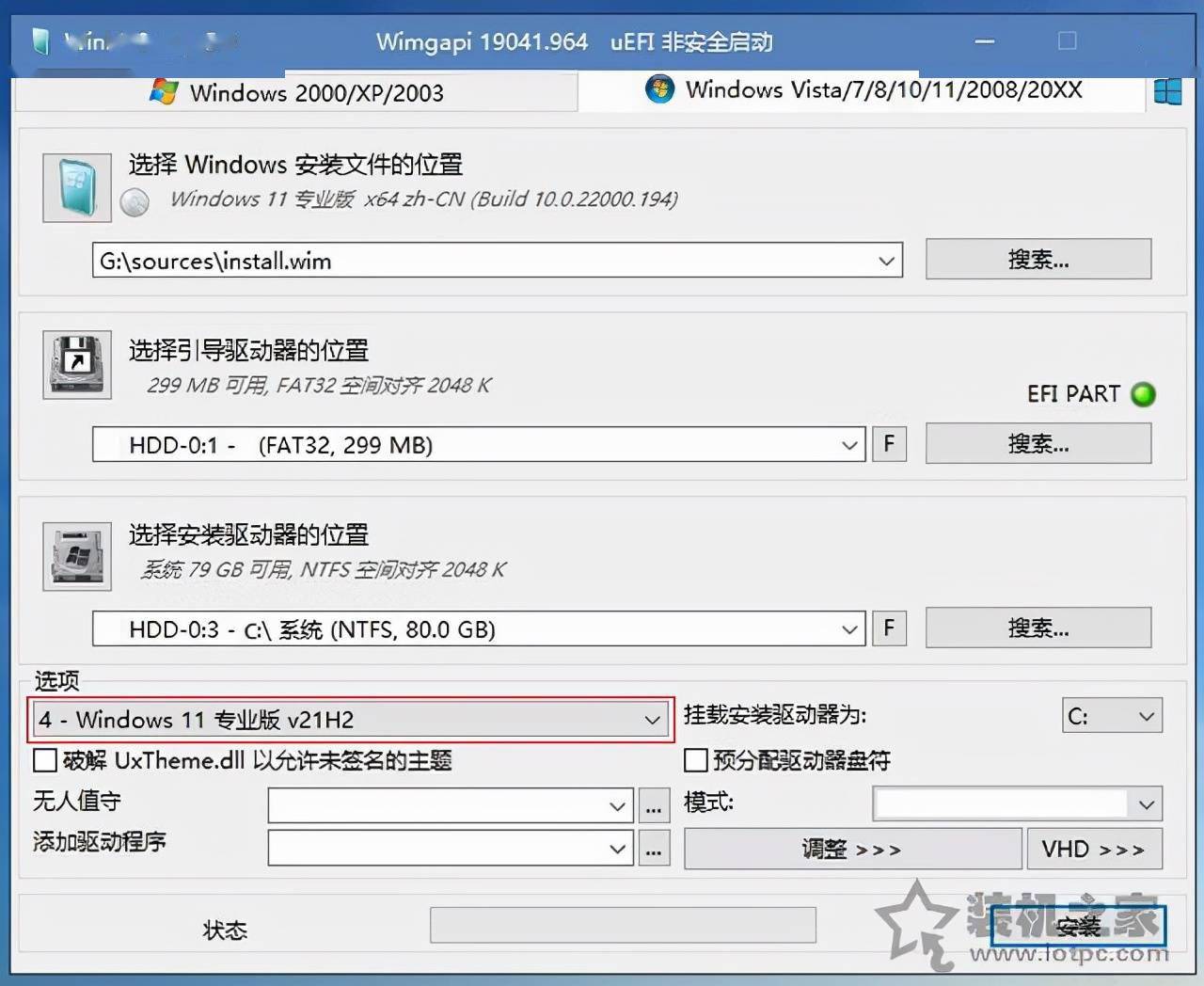Click the blue Windows logo icon at top right

pos(1167,92)
